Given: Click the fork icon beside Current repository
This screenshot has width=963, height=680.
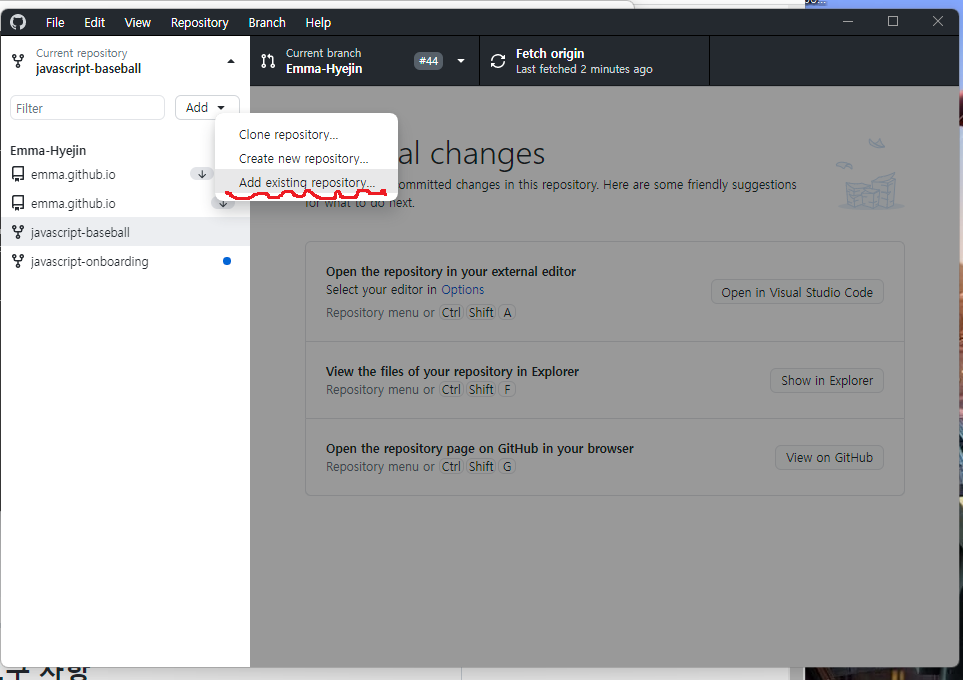Looking at the screenshot, I should [x=18, y=61].
